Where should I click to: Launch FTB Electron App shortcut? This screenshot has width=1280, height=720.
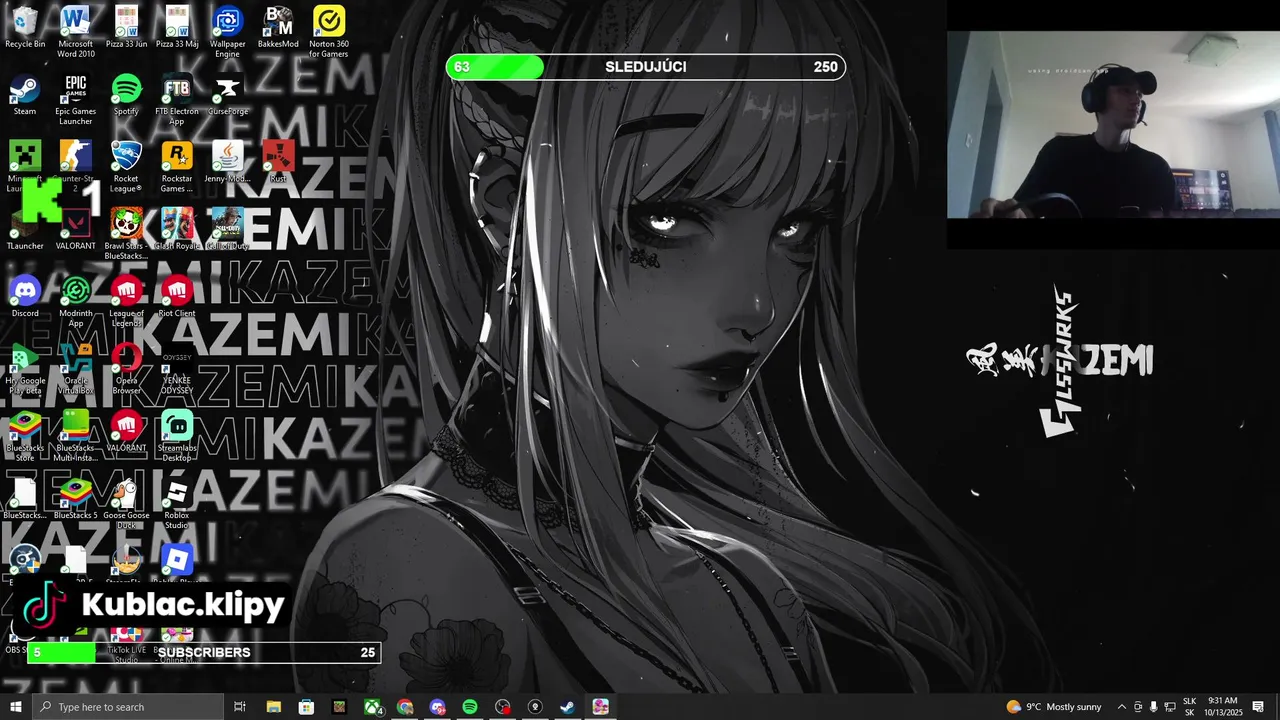coord(177,99)
